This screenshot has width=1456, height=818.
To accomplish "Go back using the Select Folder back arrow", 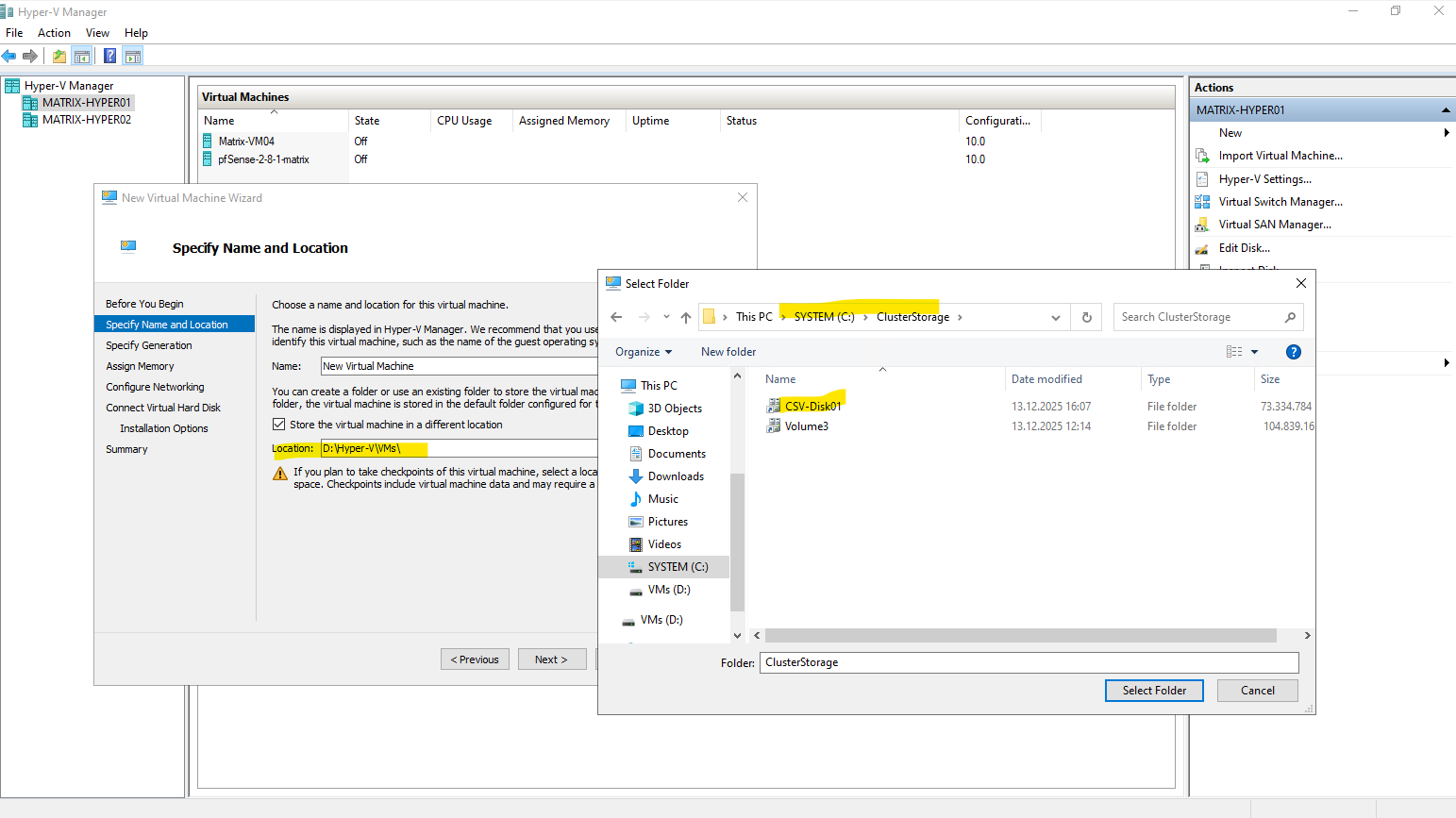I will (616, 317).
